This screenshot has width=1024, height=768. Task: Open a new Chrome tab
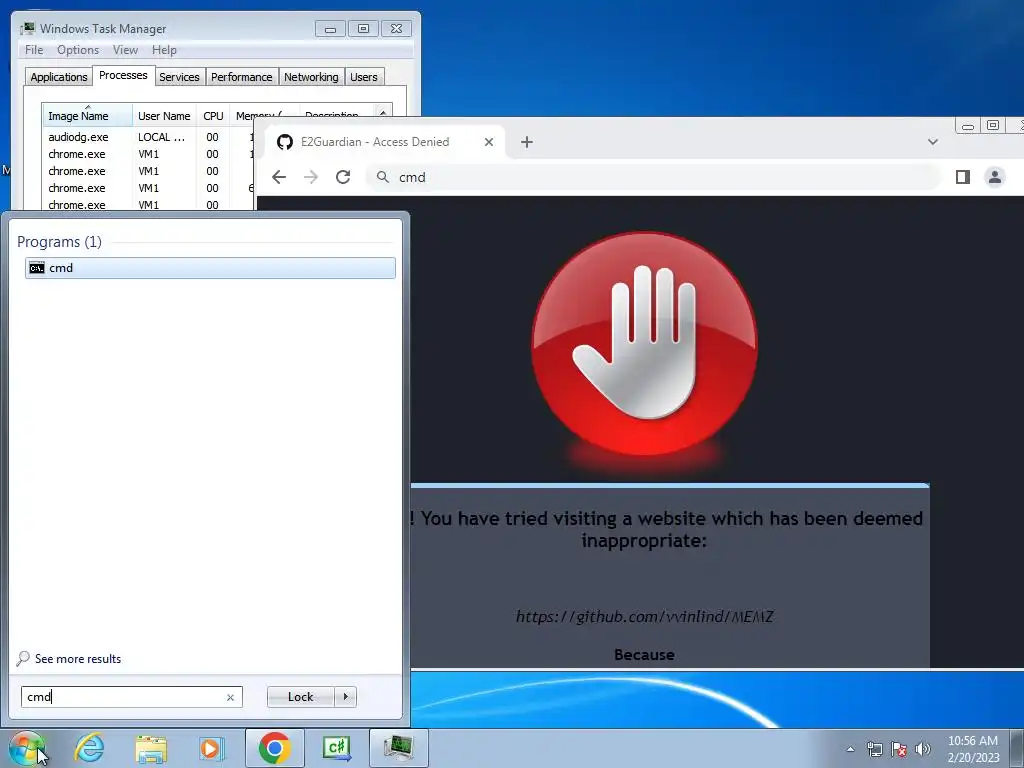[527, 142]
